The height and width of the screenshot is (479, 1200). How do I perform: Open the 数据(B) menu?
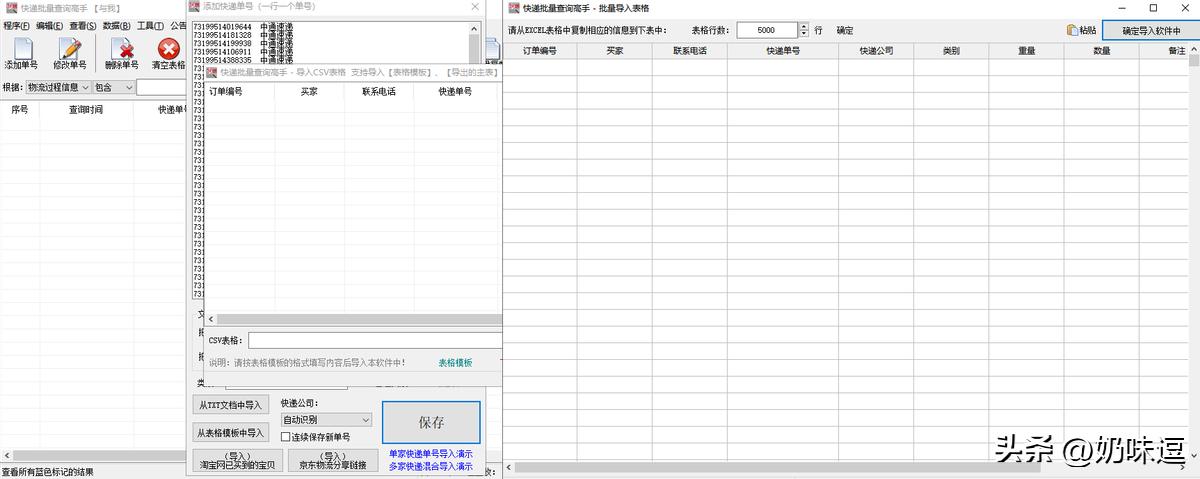(x=117, y=25)
